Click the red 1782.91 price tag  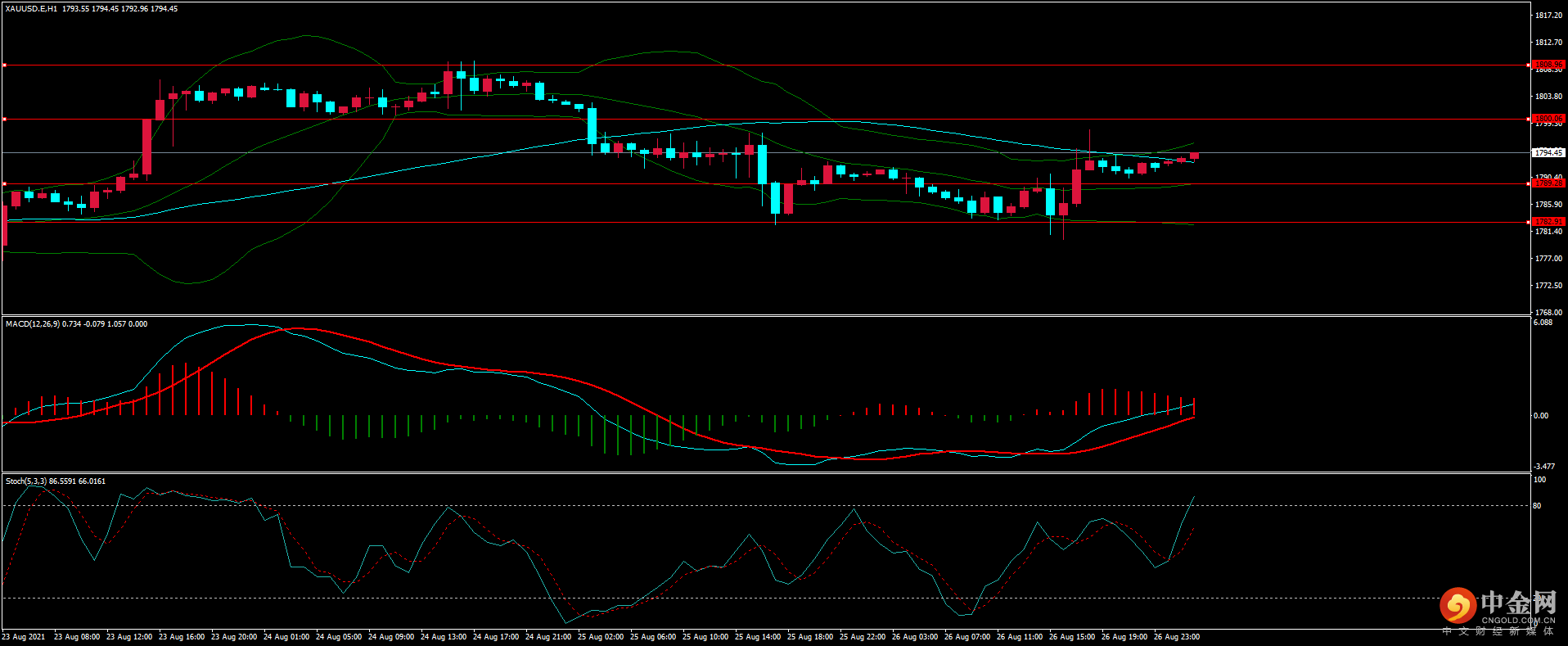[x=1548, y=222]
